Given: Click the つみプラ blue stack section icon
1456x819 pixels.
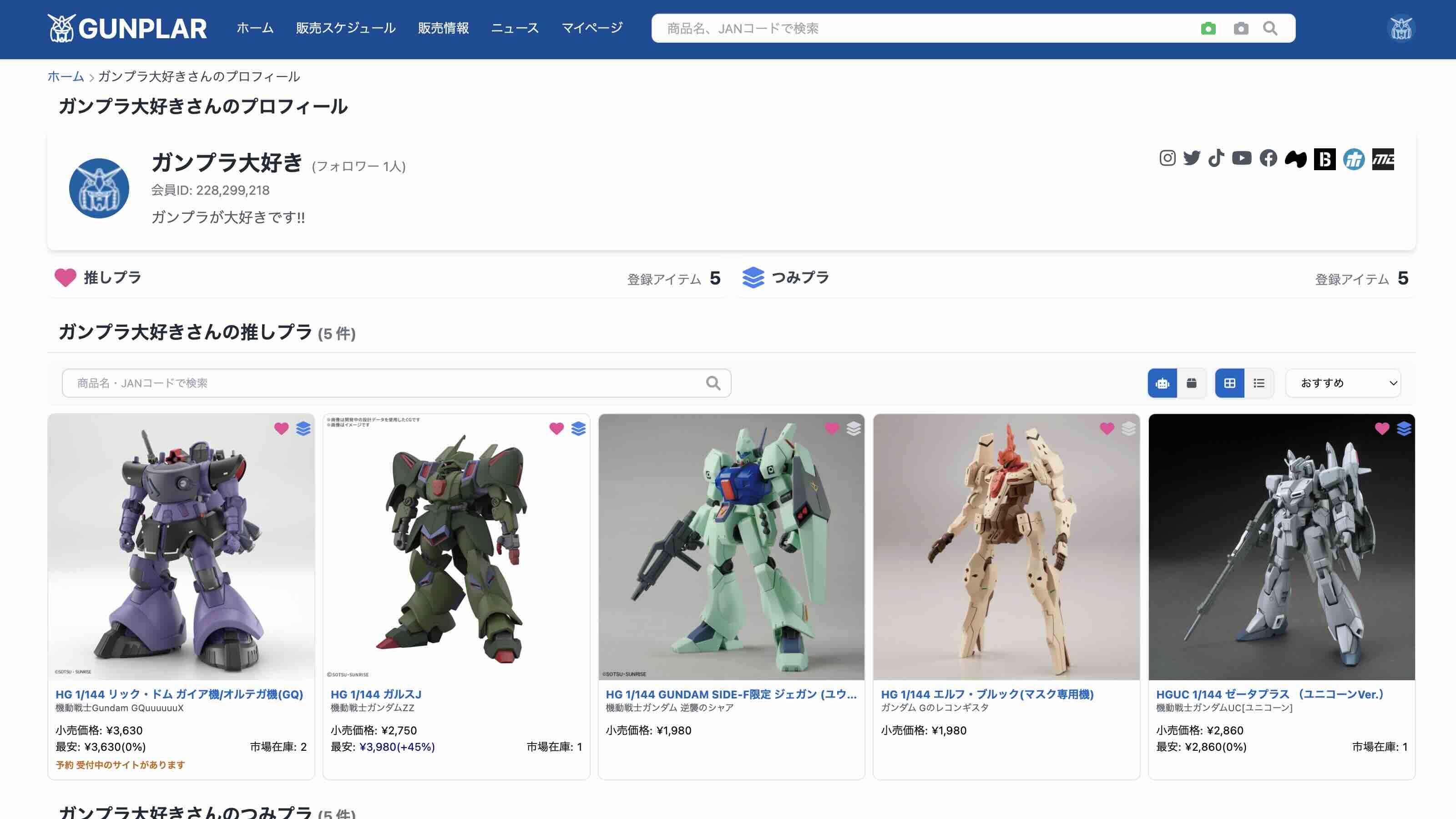Looking at the screenshot, I should (x=753, y=278).
